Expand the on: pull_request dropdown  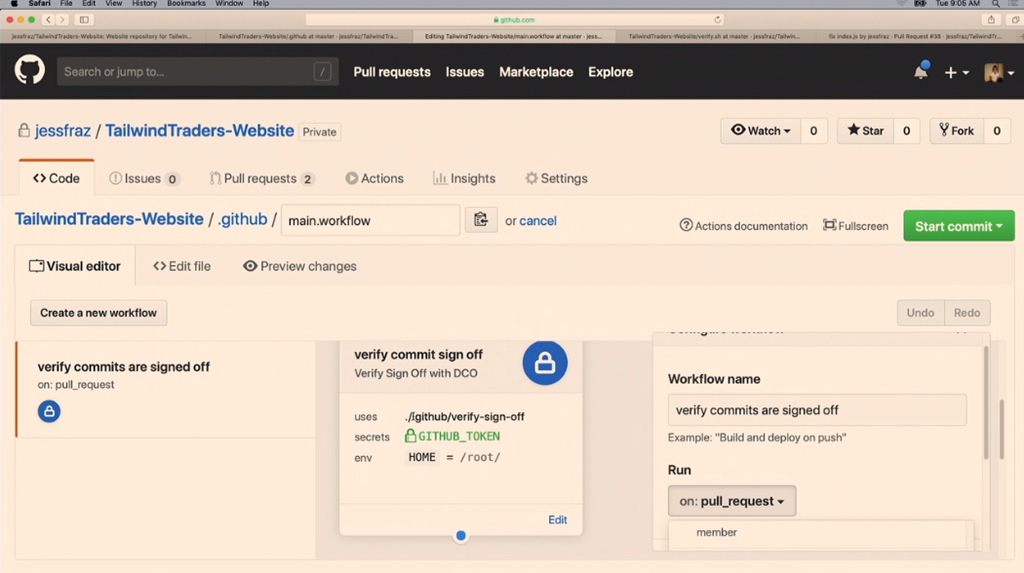click(731, 501)
